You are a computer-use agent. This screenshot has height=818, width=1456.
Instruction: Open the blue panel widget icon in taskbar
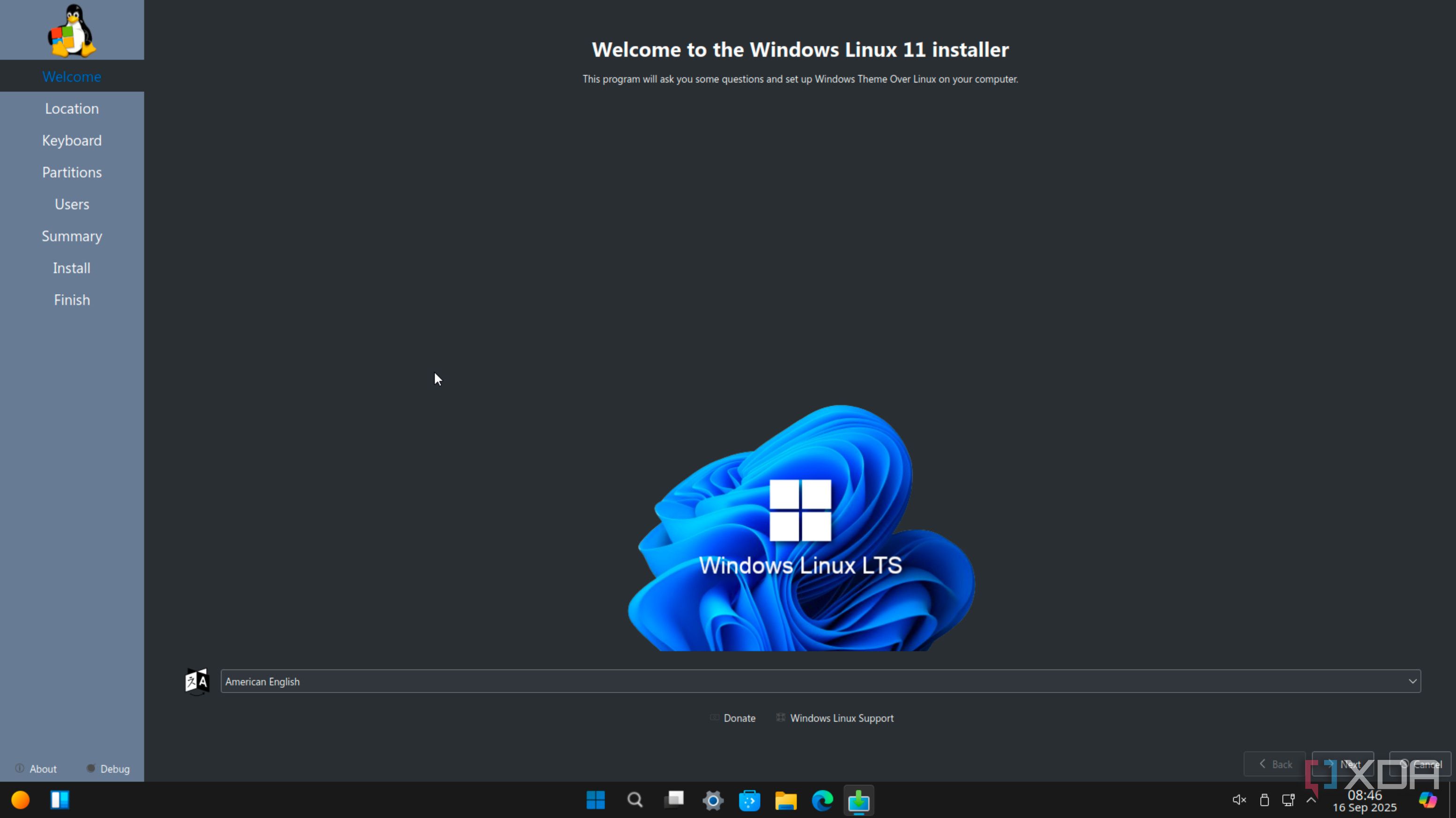coord(60,800)
